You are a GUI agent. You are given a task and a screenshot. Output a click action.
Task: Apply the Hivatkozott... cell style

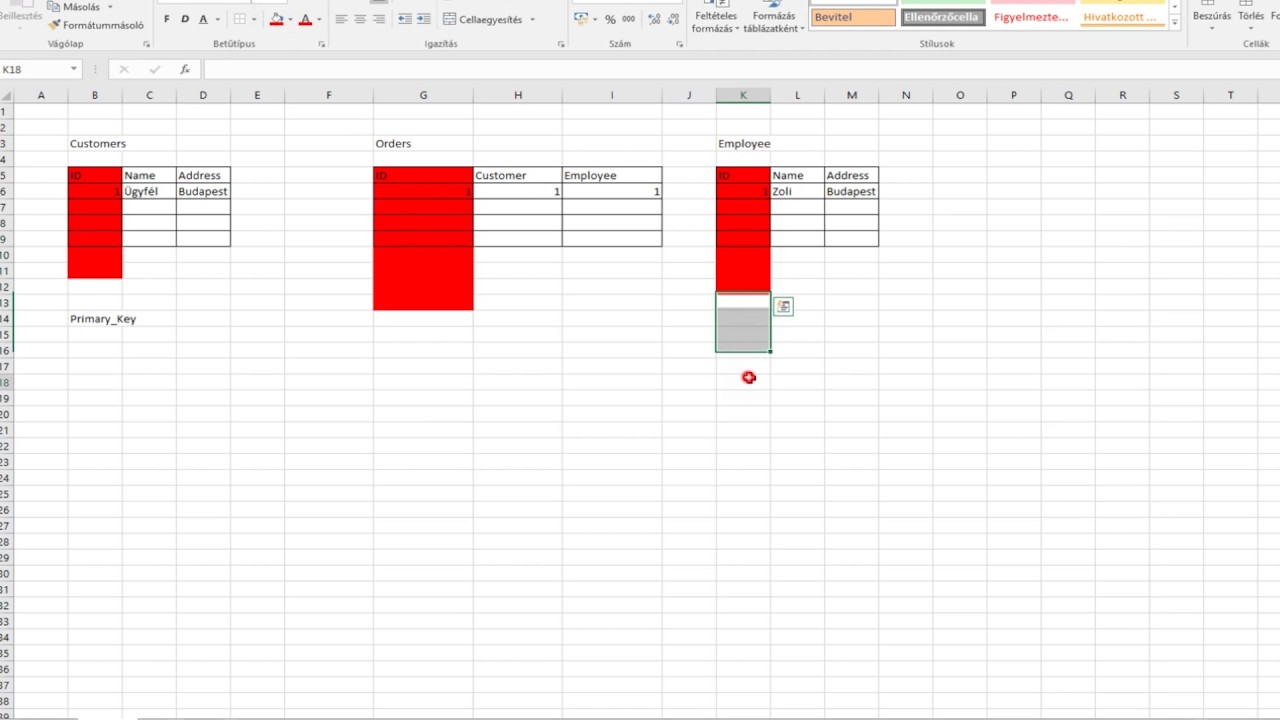pos(1120,17)
